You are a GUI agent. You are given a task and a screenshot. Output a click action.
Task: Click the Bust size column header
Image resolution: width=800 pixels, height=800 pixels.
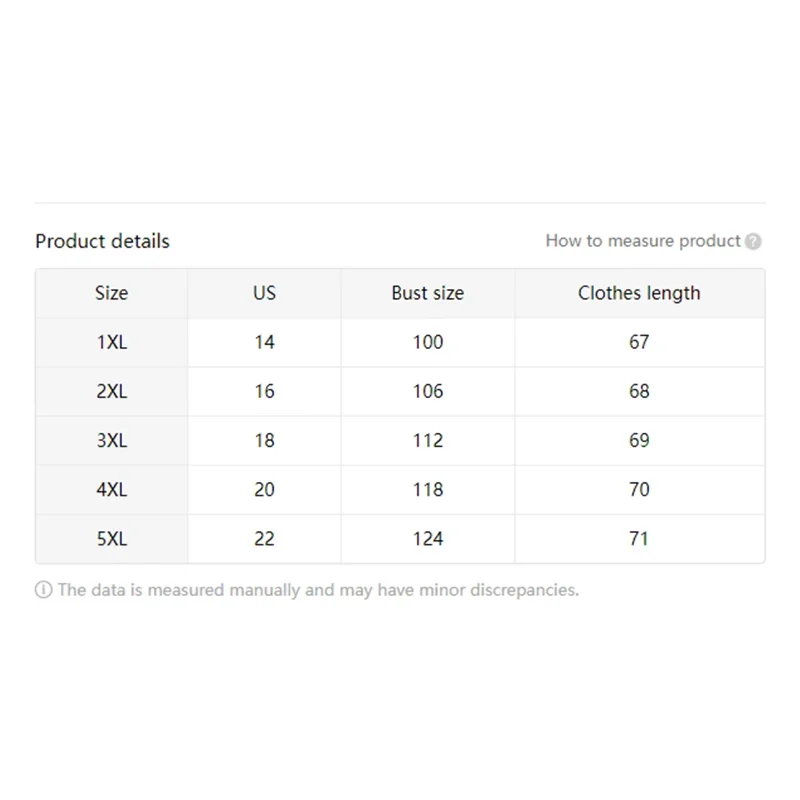(428, 293)
